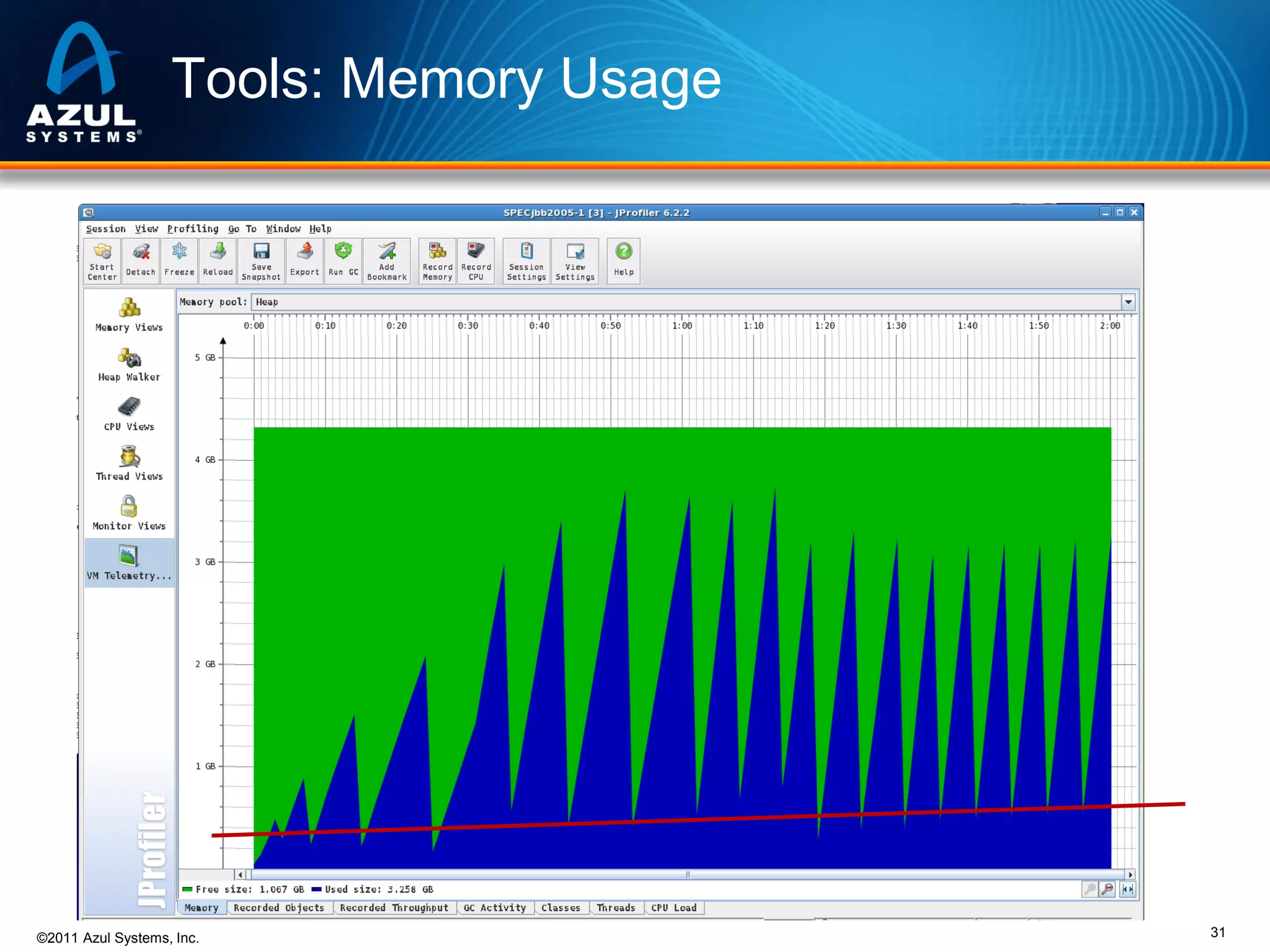Open the Session menu
Viewport: 1270px width, 952px height.
(x=105, y=229)
